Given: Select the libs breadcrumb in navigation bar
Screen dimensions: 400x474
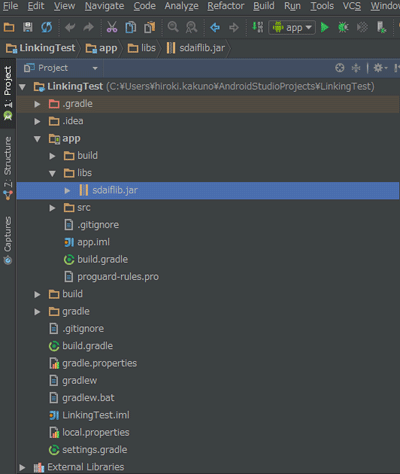Looking at the screenshot, I should click(142, 48).
